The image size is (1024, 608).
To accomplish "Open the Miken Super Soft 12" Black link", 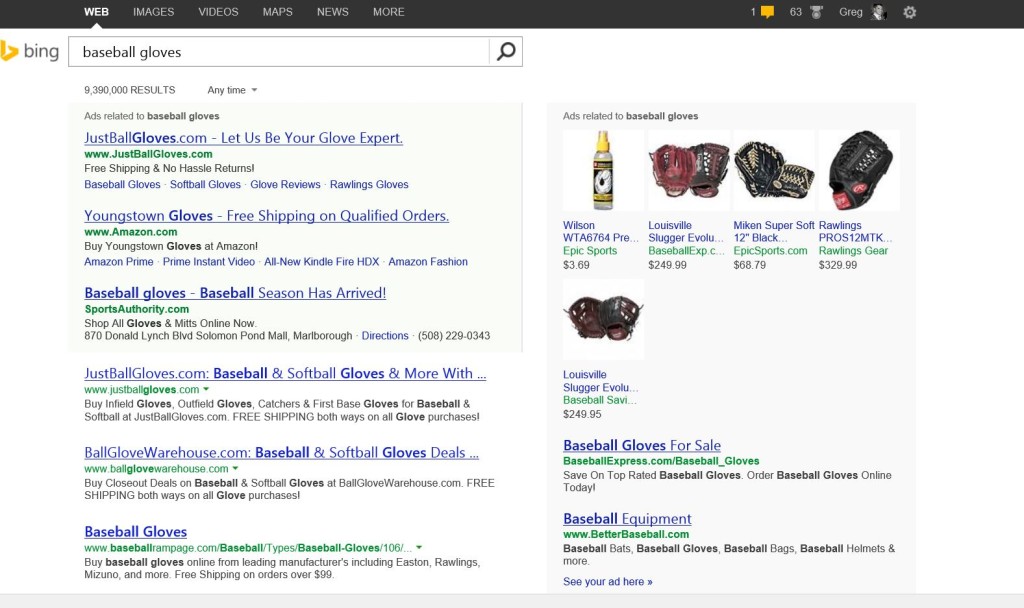I will [774, 231].
